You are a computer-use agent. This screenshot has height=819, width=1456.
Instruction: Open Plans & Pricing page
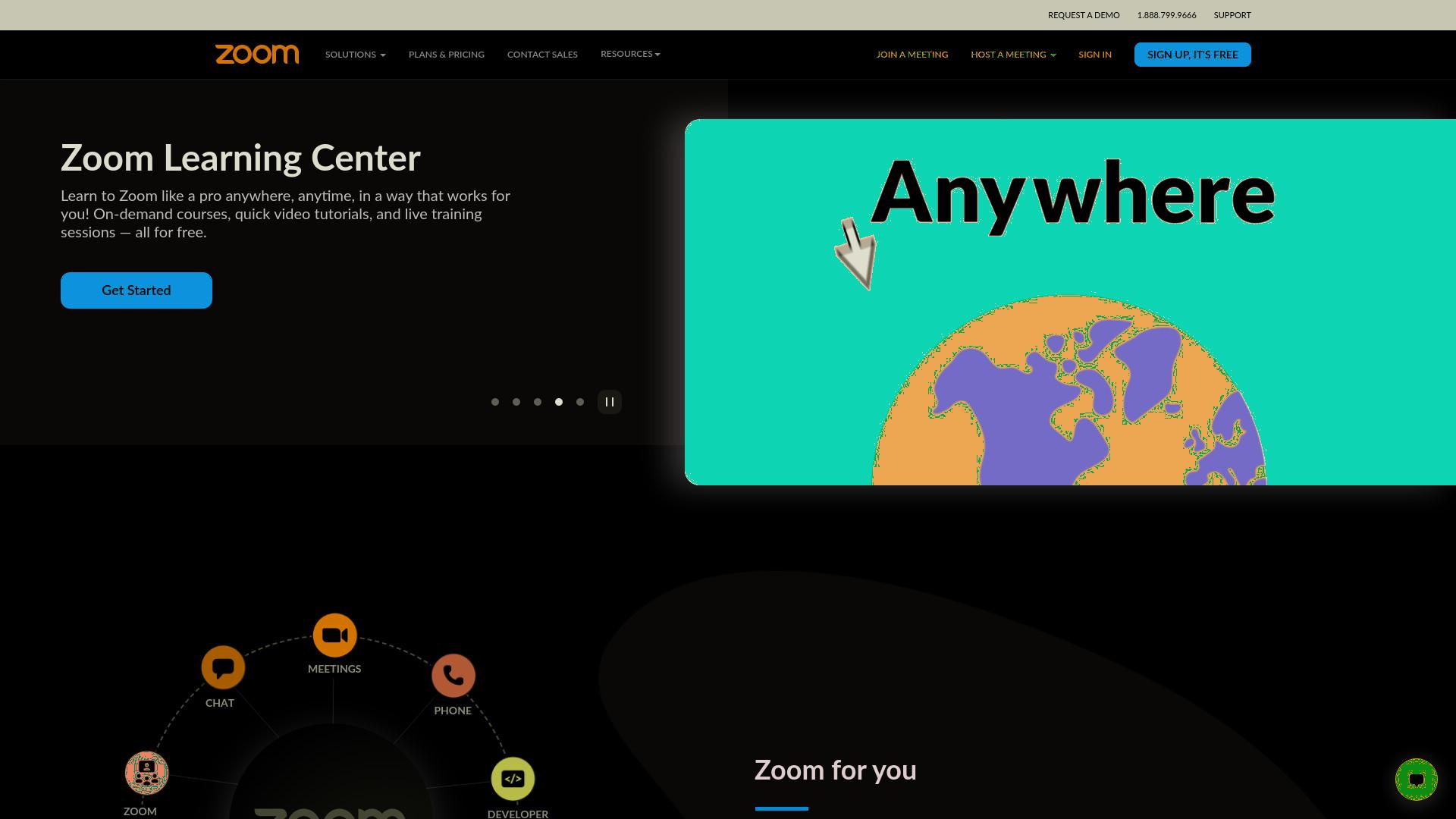(447, 55)
